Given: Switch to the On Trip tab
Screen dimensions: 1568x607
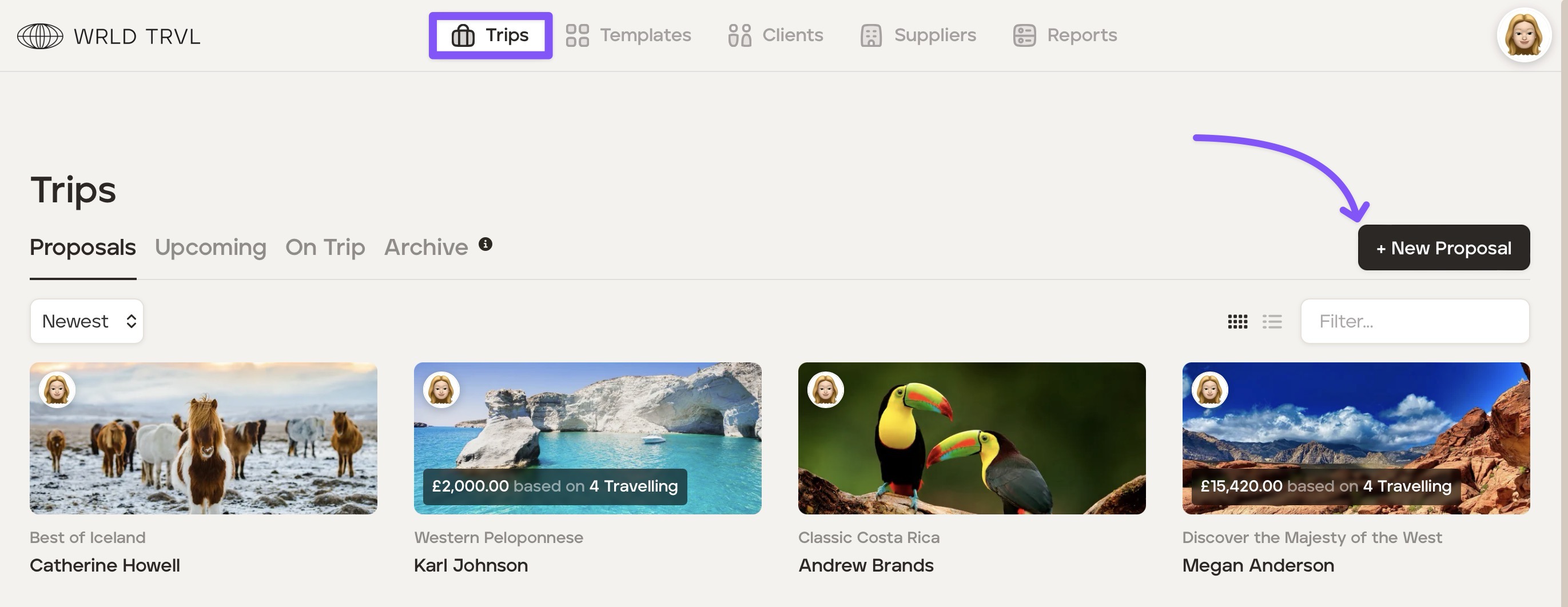Looking at the screenshot, I should pyautogui.click(x=325, y=247).
